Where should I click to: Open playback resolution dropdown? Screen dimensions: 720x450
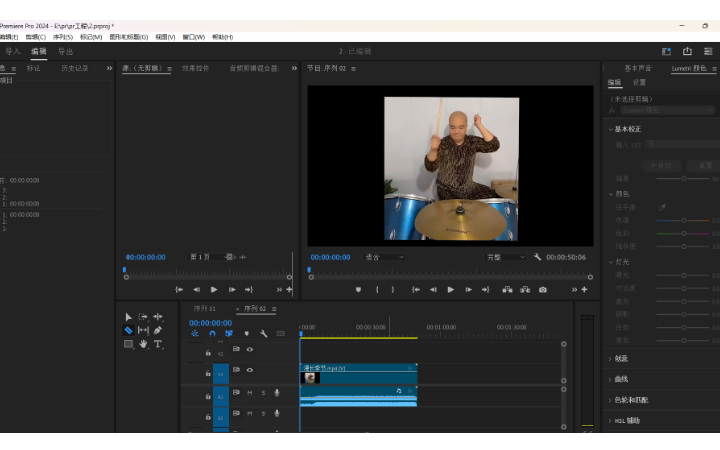(505, 257)
